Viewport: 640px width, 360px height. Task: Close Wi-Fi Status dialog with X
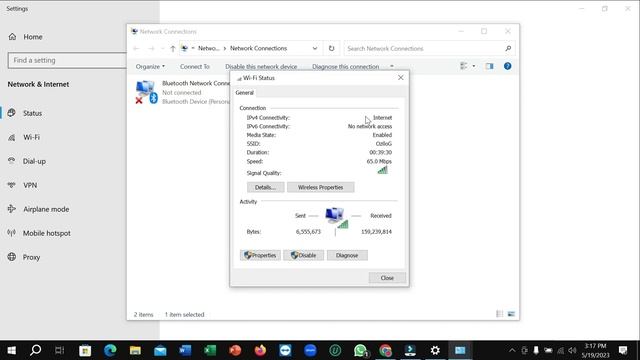click(x=400, y=78)
